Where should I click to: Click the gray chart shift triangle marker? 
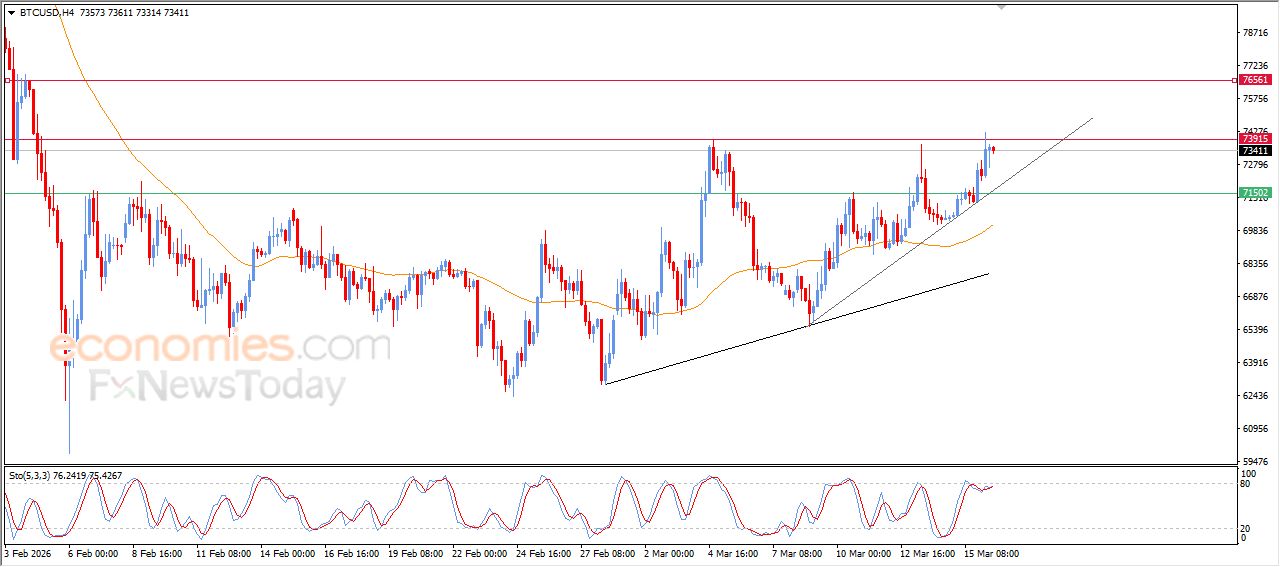tap(1001, 7)
